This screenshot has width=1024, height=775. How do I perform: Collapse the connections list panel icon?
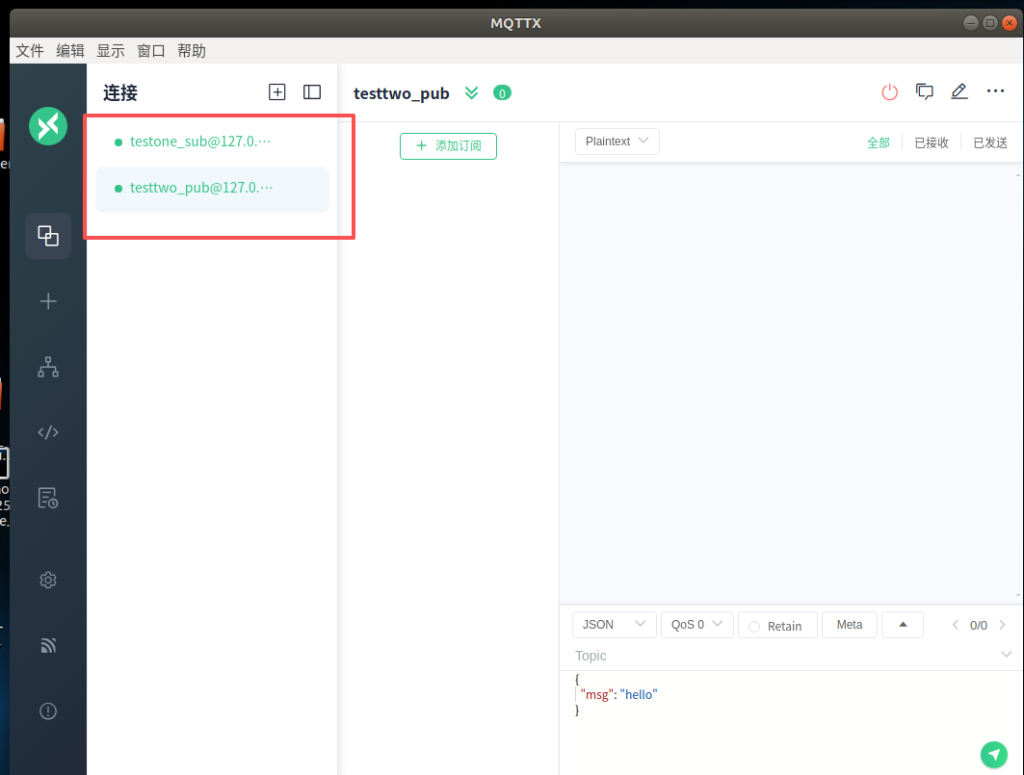click(312, 92)
